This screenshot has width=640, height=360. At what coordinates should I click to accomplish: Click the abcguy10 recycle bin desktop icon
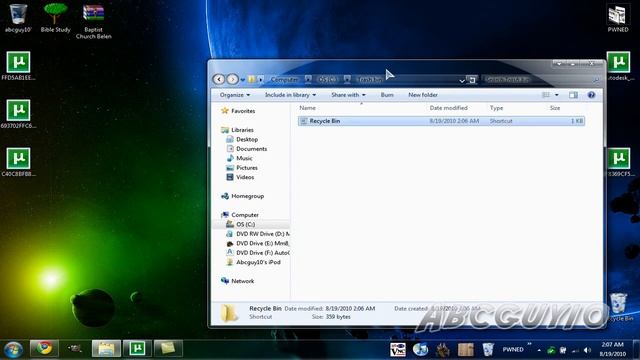pyautogui.click(x=18, y=18)
